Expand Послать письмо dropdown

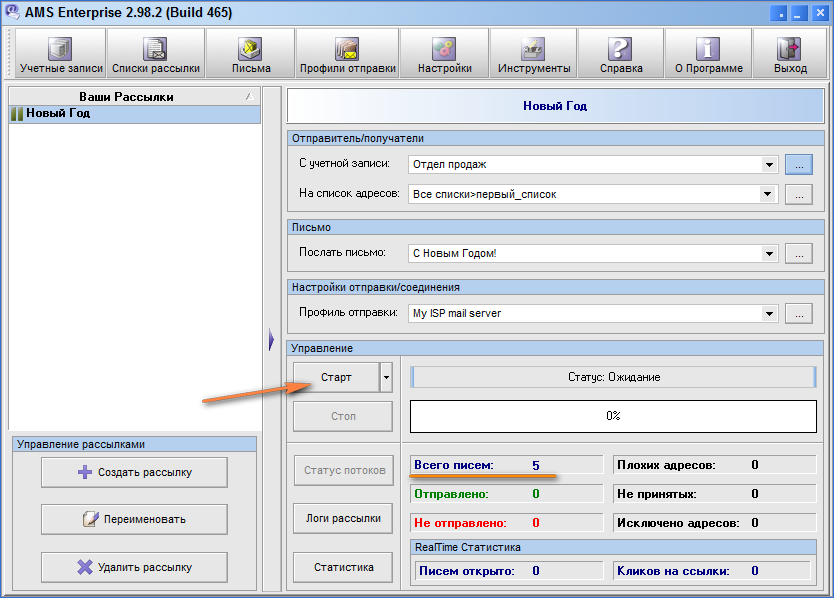(769, 254)
